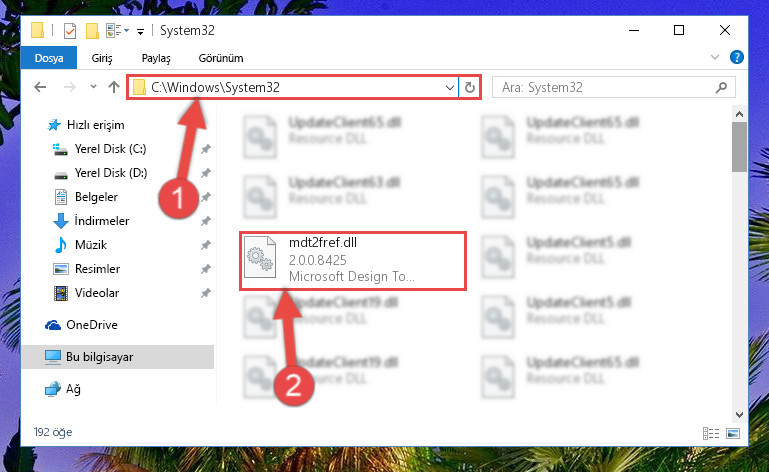
Task: Click the Properties checkmark icon in title bar
Action: [70, 31]
